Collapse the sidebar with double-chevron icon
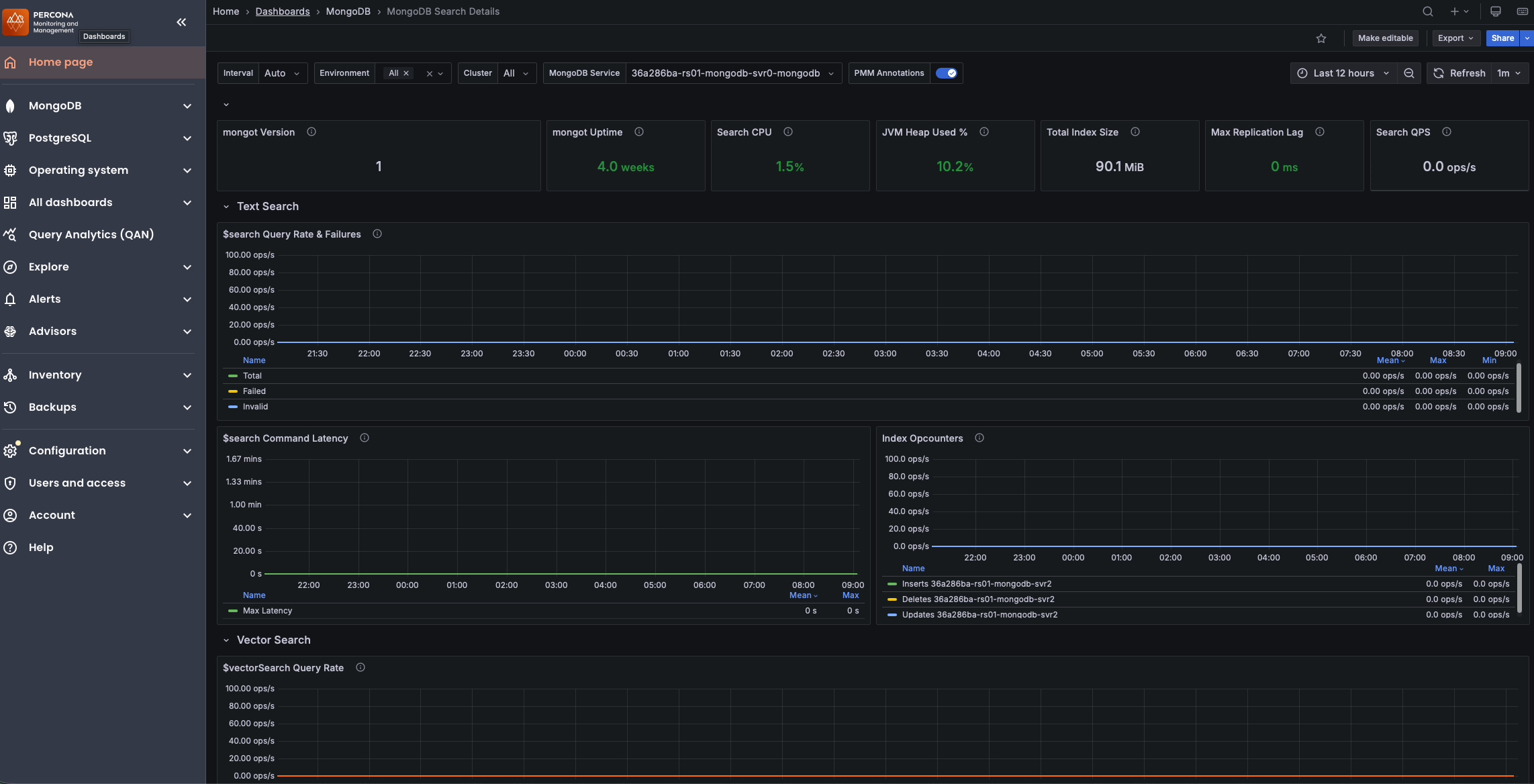This screenshot has width=1534, height=784. (x=181, y=22)
